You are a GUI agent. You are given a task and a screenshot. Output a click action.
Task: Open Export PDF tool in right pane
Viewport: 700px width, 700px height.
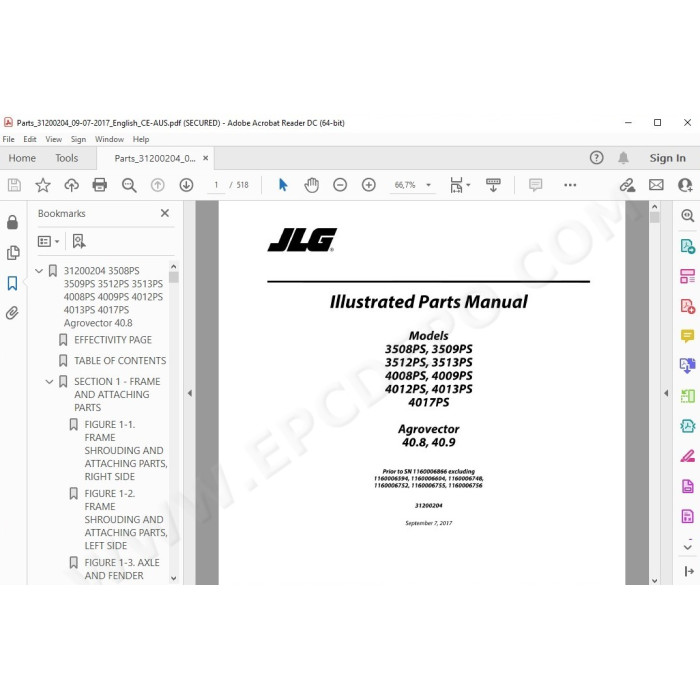pyautogui.click(x=688, y=246)
